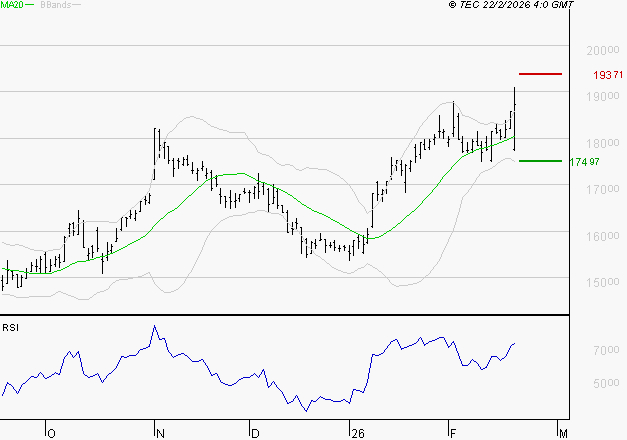Click the green support level line
The image size is (627, 440).
coord(540,161)
